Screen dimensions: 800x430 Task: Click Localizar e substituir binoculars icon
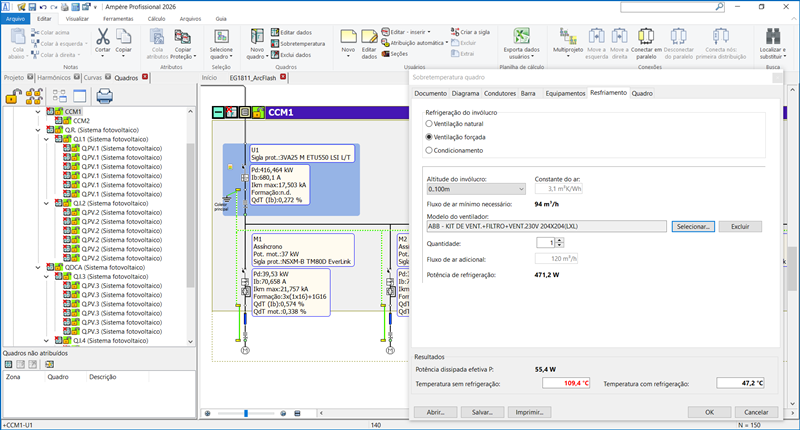coord(771,38)
